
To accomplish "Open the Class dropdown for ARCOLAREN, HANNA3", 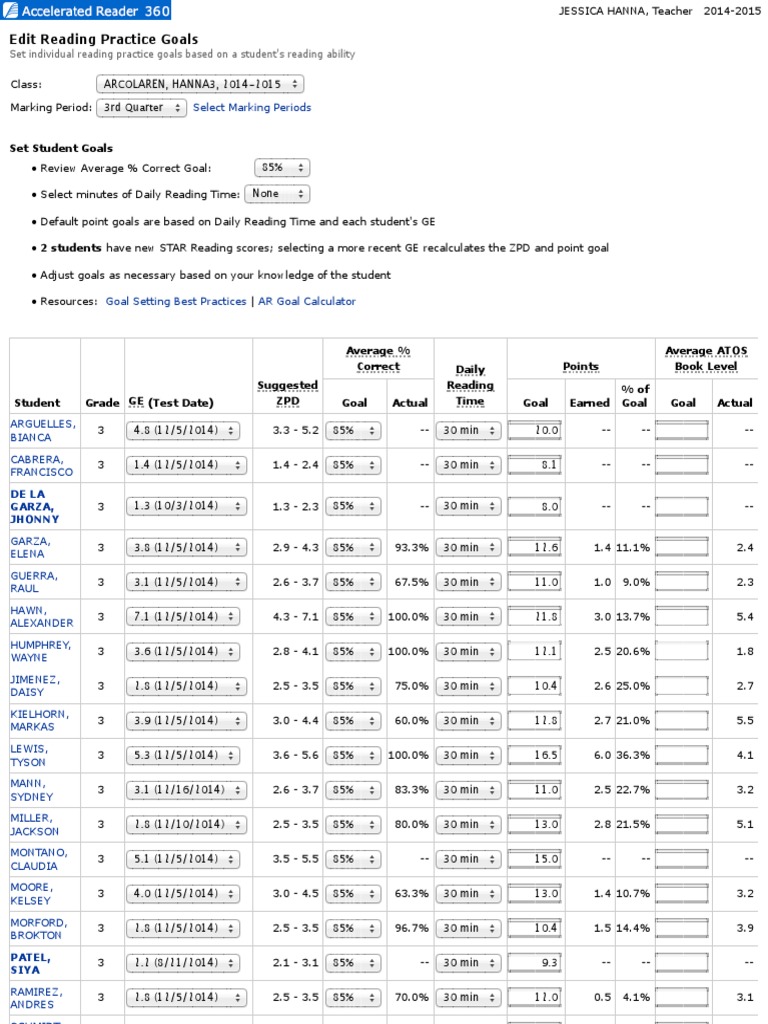I will [x=200, y=84].
